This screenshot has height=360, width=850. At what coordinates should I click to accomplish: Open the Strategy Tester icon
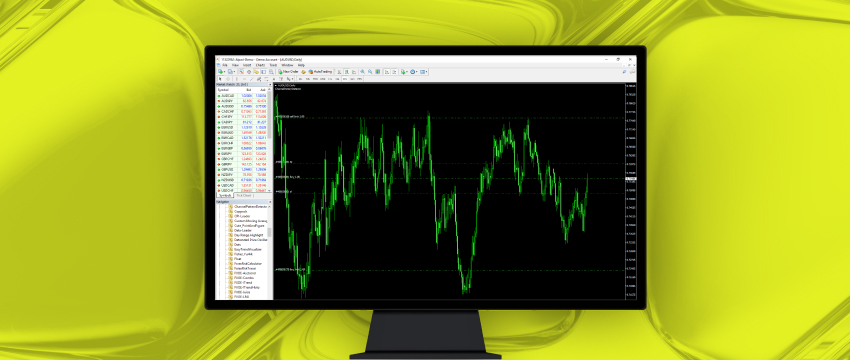[271, 72]
